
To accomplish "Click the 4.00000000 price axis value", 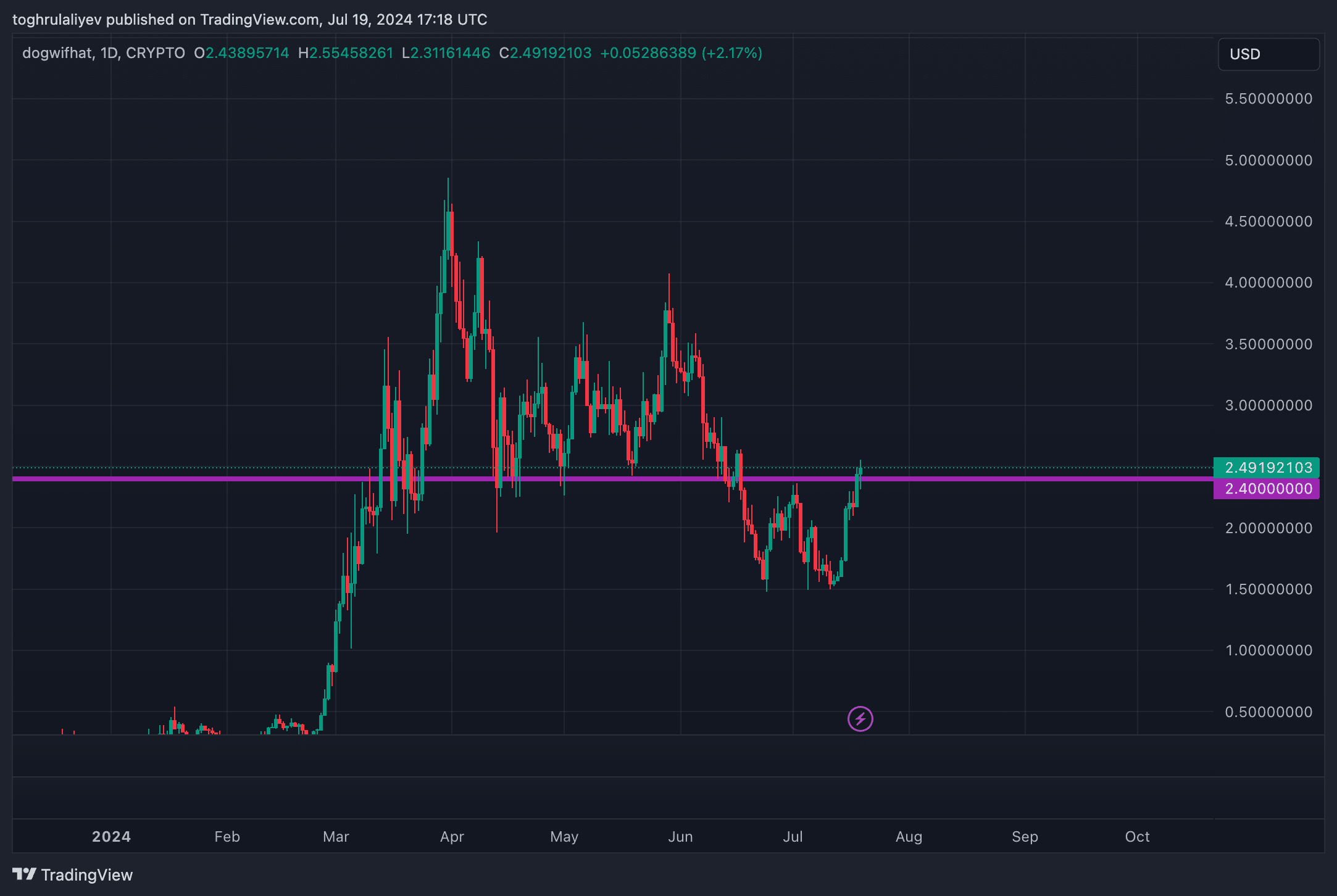I will coord(1268,283).
